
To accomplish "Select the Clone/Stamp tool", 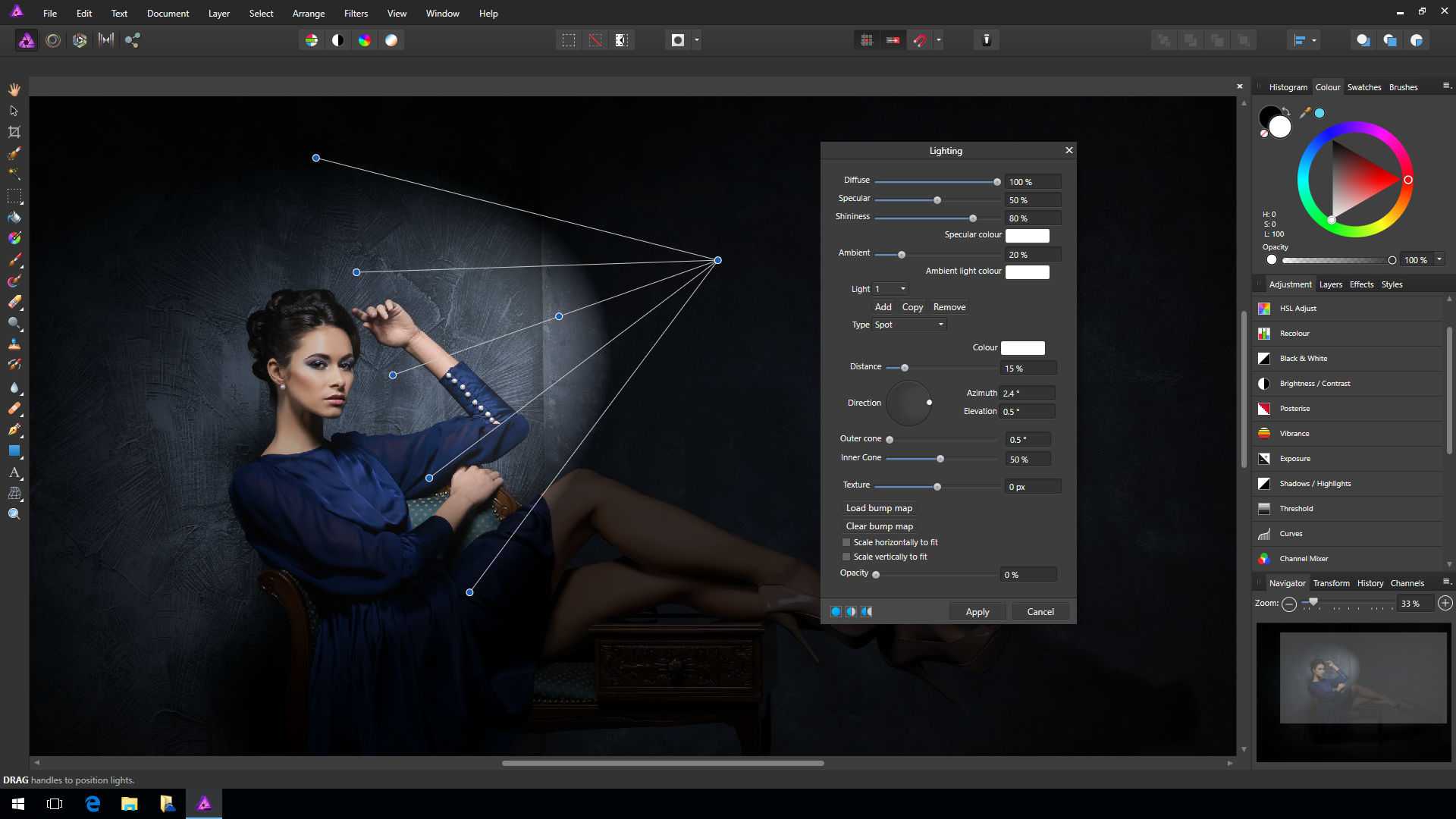I will click(x=14, y=344).
